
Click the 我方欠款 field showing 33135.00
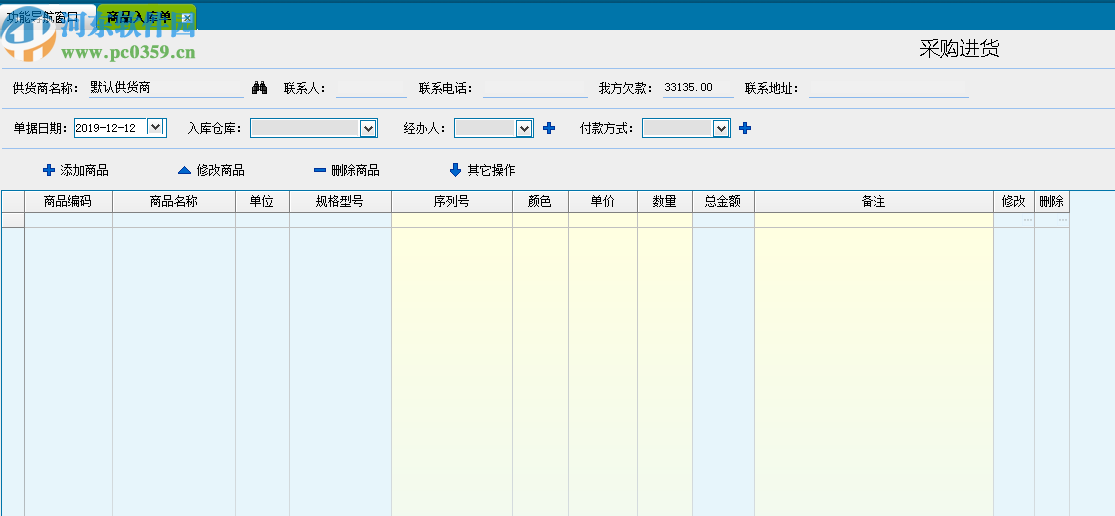(x=698, y=88)
